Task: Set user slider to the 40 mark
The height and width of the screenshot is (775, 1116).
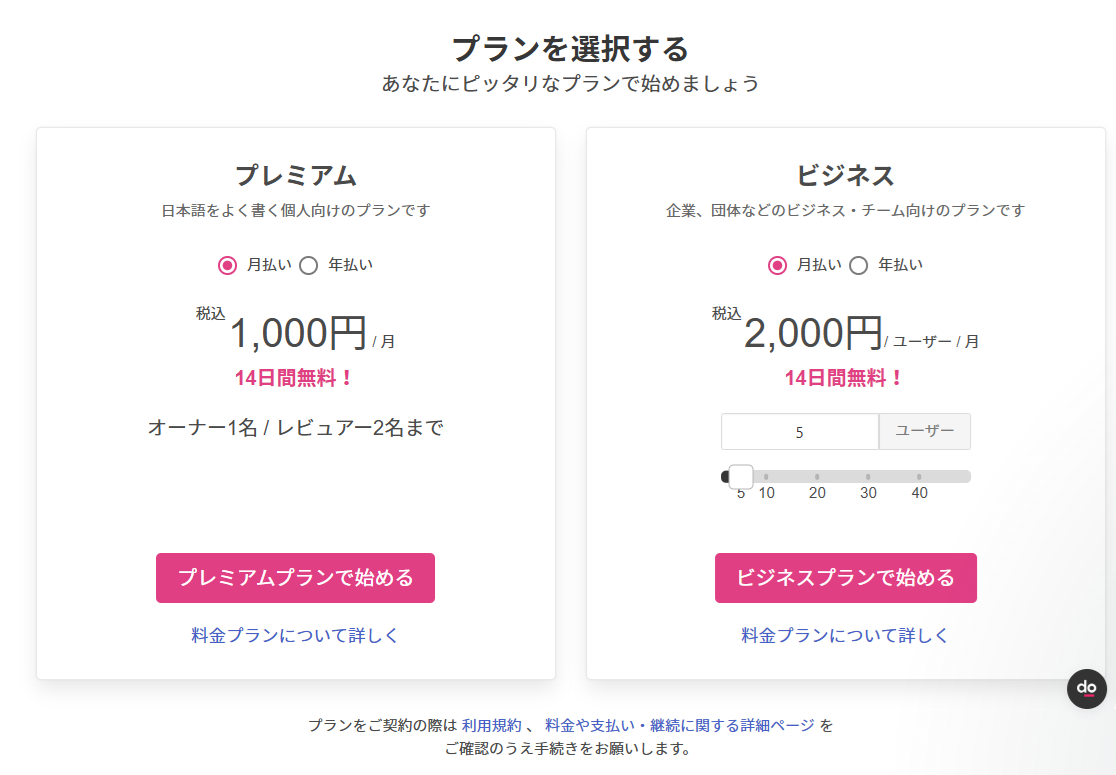Action: click(x=919, y=477)
